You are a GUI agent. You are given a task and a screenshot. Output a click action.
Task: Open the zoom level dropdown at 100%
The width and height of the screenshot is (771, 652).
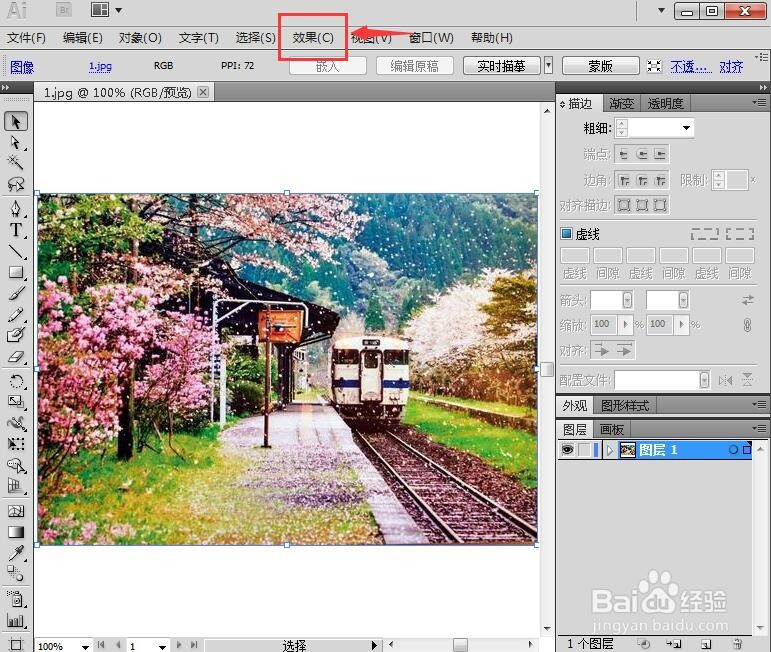coord(85,646)
